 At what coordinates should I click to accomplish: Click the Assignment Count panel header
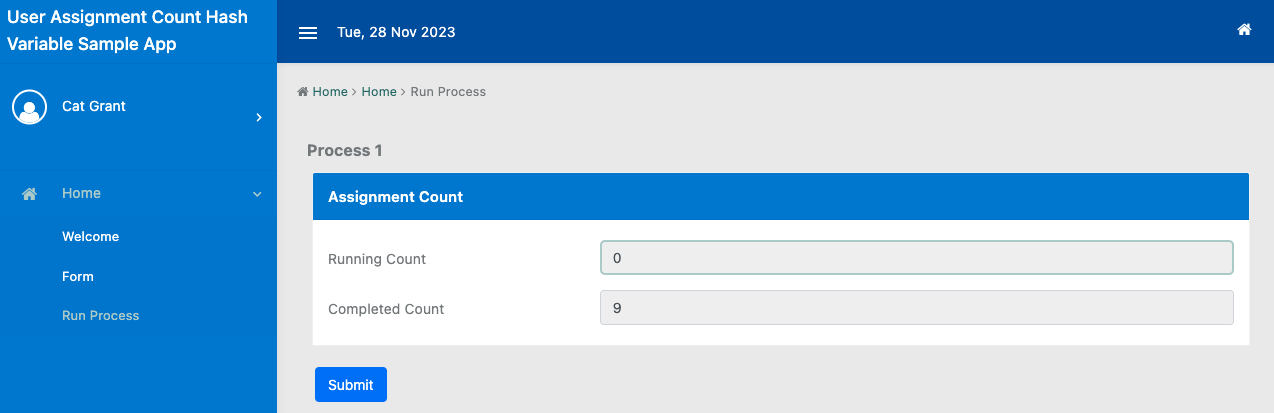[780, 197]
